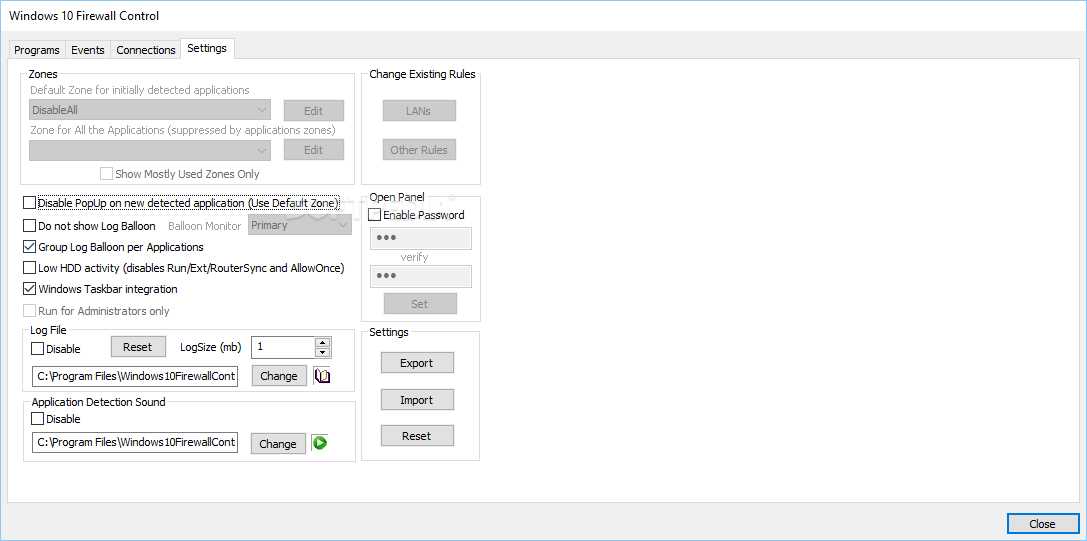
Task: Switch to the Programs tab
Action: [37, 50]
